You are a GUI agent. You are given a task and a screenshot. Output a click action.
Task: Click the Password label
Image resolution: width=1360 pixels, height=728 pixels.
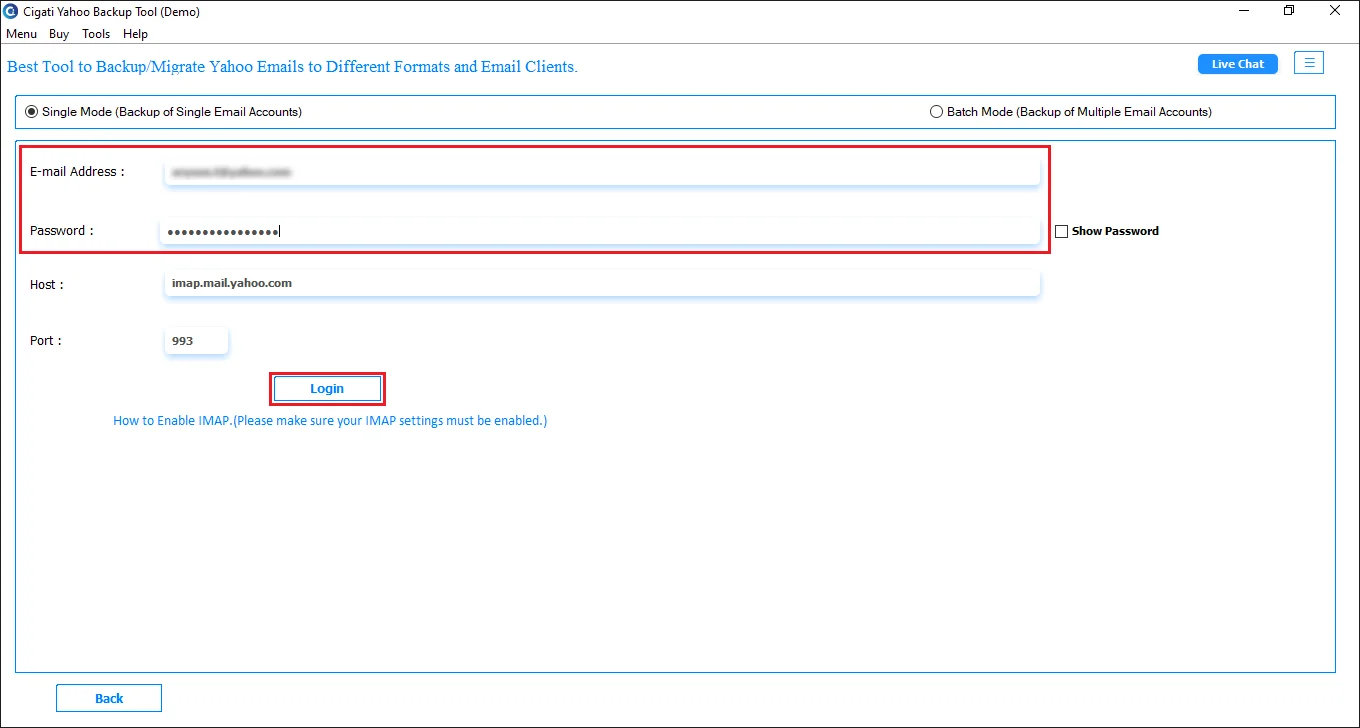[62, 231]
